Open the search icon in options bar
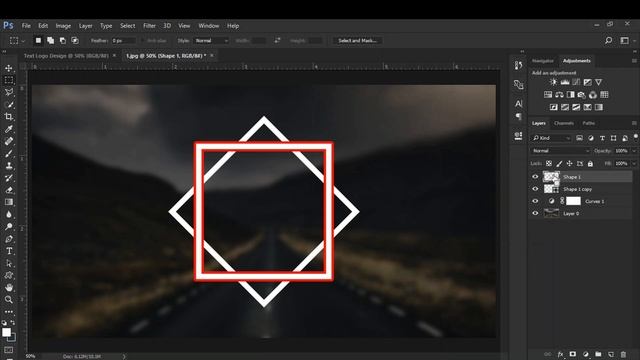 click(608, 40)
